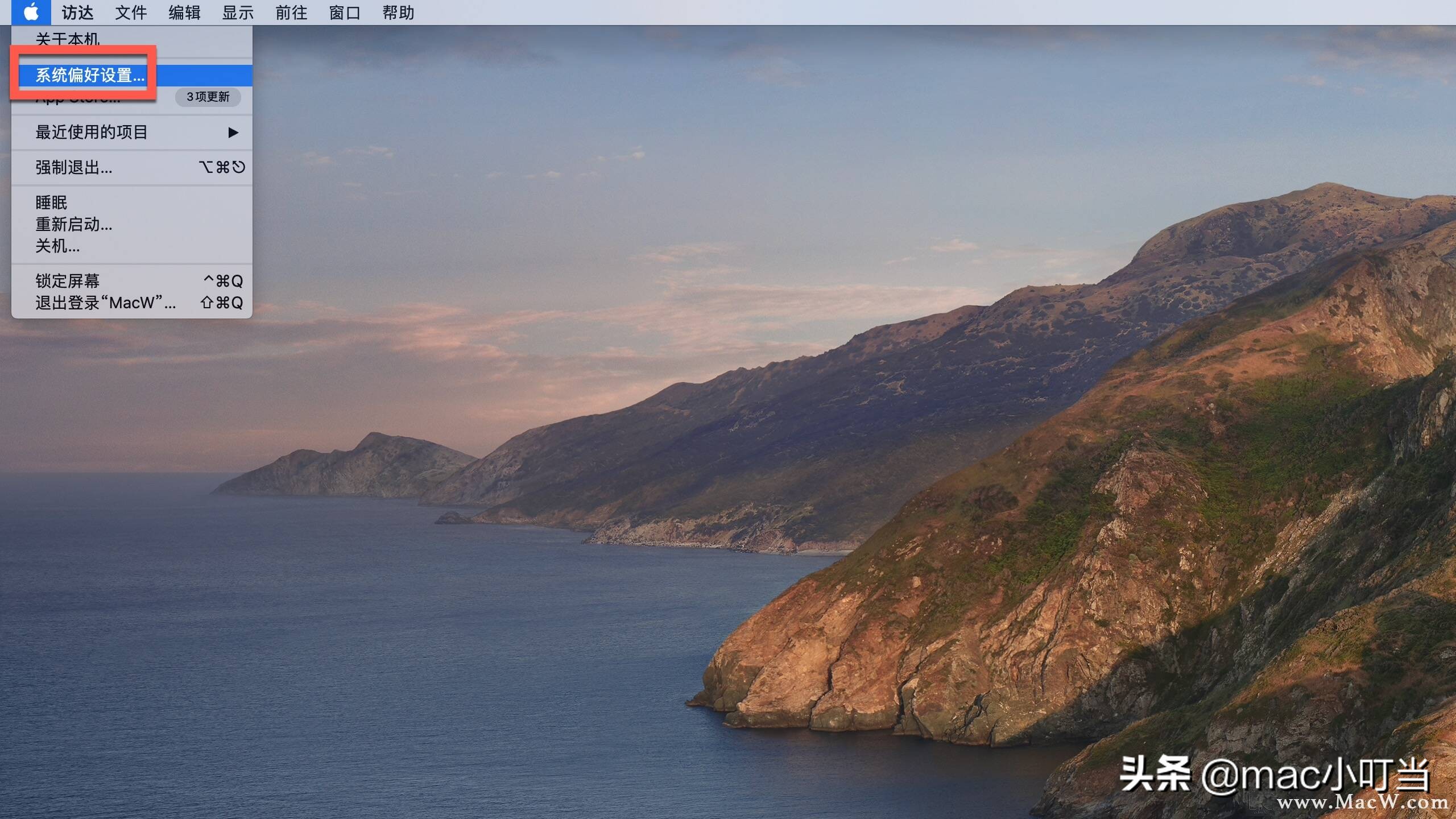Choose 系统偏好设置… menu entry
Image resolution: width=1456 pixels, height=819 pixels.
90,75
